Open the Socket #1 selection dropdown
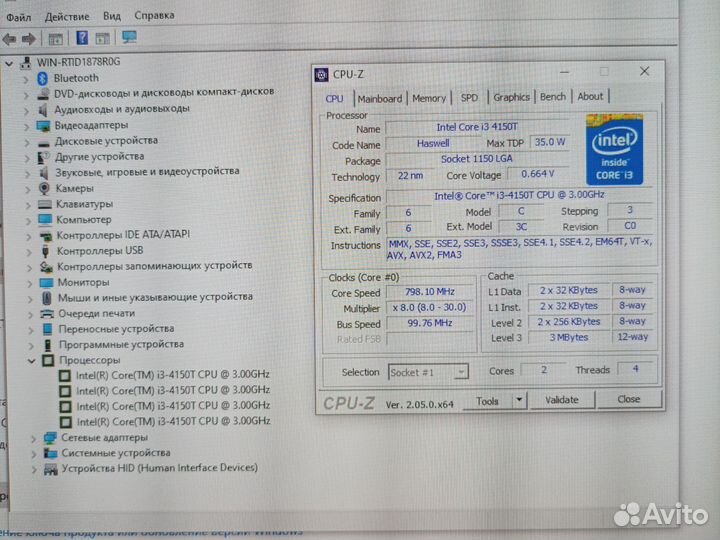720x540 pixels. [x=461, y=371]
